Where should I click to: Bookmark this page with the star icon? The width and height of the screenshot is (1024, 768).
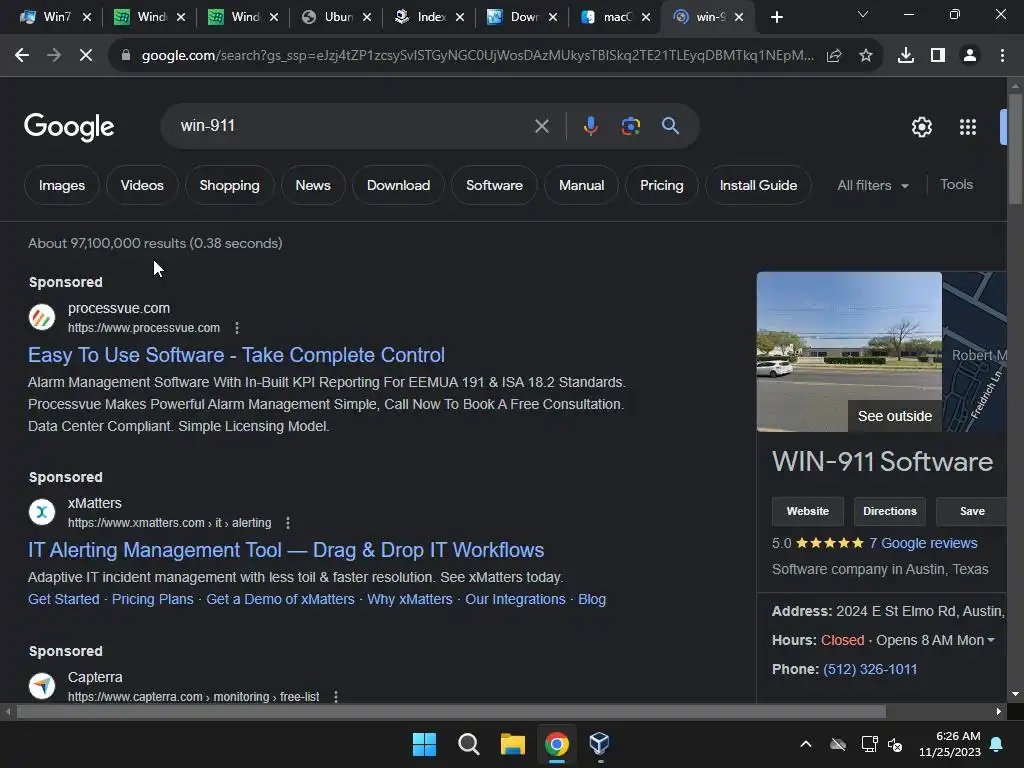(x=866, y=56)
